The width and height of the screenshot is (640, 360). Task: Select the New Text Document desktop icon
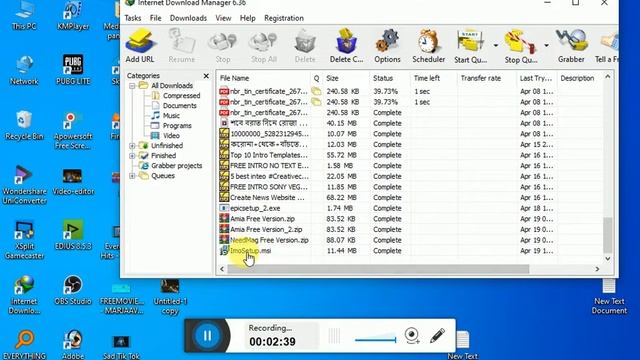coord(609,297)
